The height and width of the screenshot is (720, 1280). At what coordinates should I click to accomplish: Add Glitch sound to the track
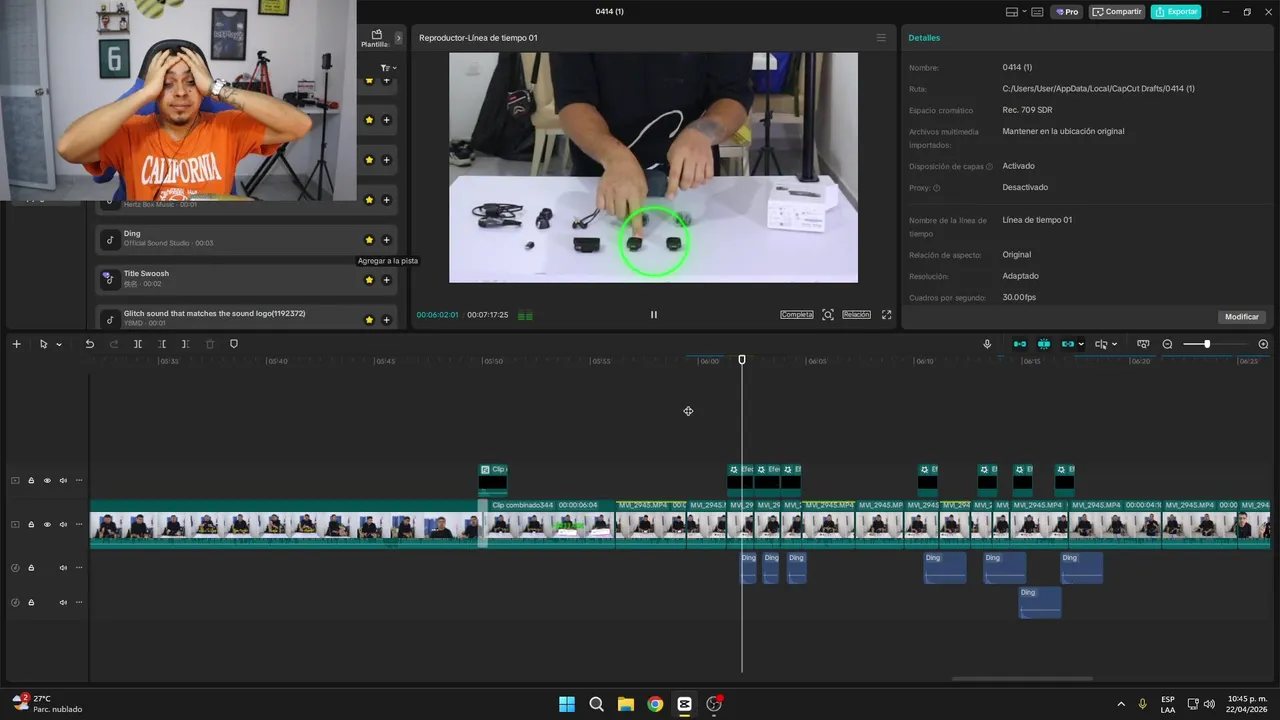point(386,320)
